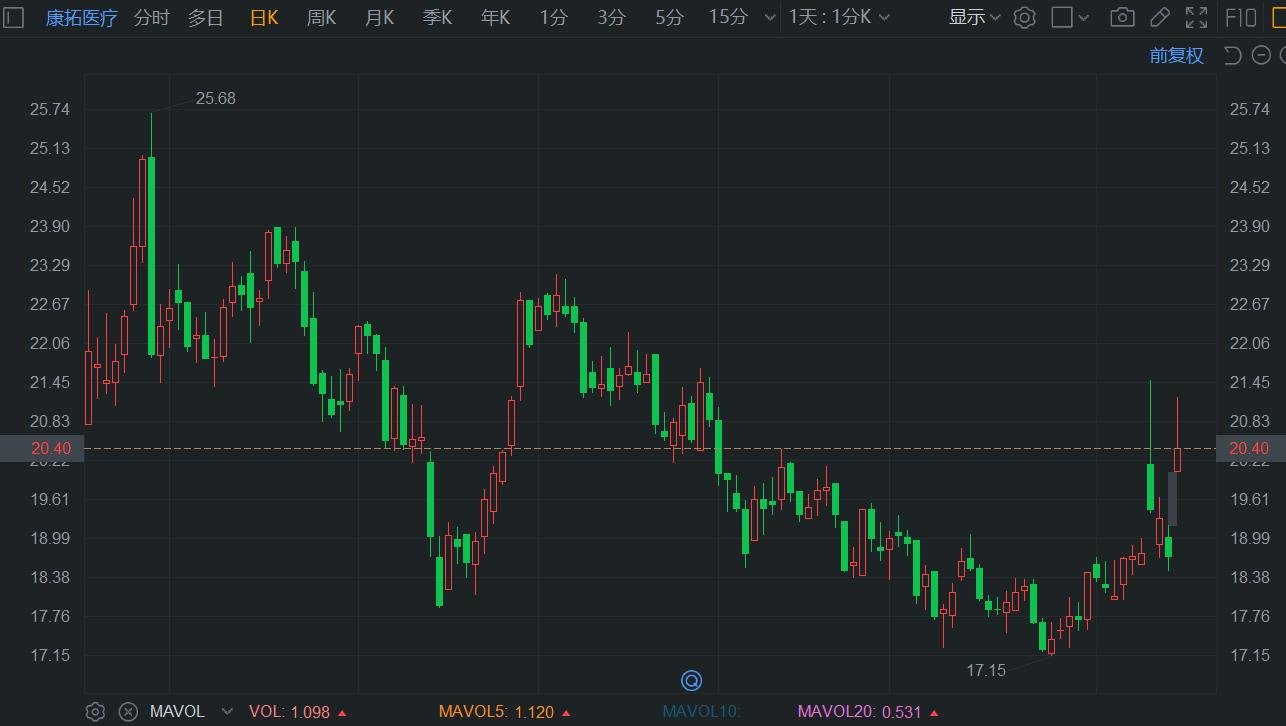Switch to 季K quarterly chart

(x=437, y=17)
